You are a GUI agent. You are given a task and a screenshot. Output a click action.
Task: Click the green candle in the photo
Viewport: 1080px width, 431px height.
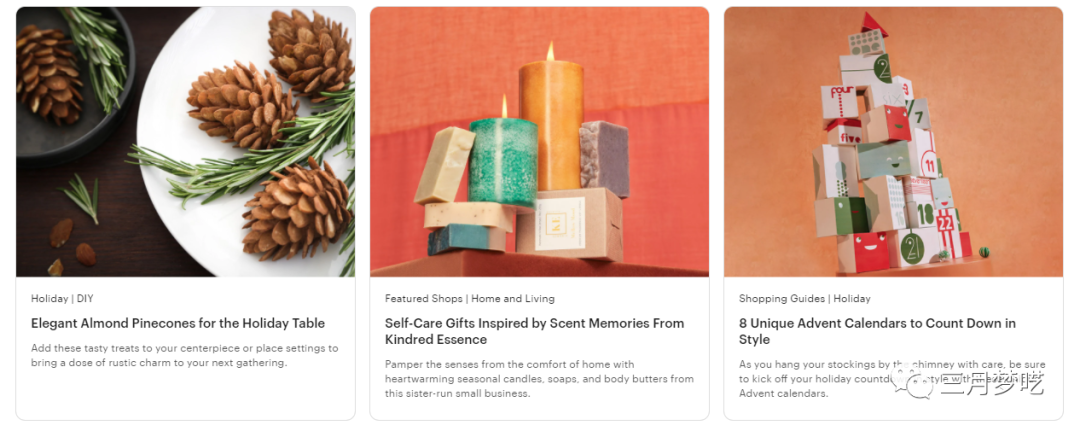tap(503, 162)
